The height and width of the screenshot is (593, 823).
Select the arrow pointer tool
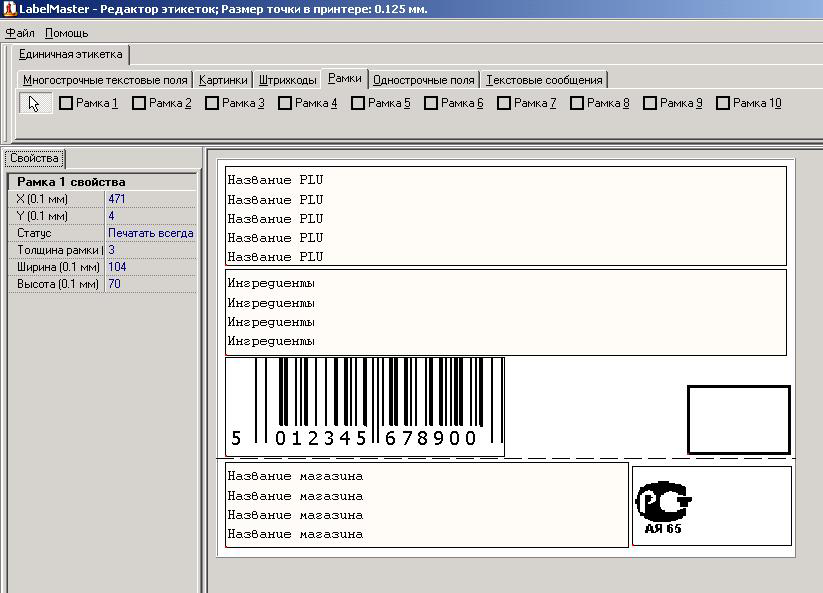tap(35, 101)
